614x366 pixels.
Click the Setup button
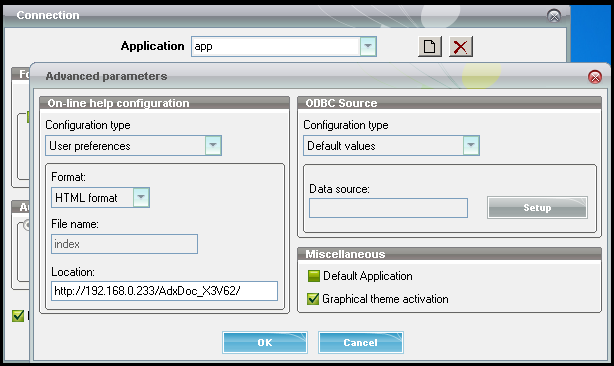pyautogui.click(x=537, y=207)
